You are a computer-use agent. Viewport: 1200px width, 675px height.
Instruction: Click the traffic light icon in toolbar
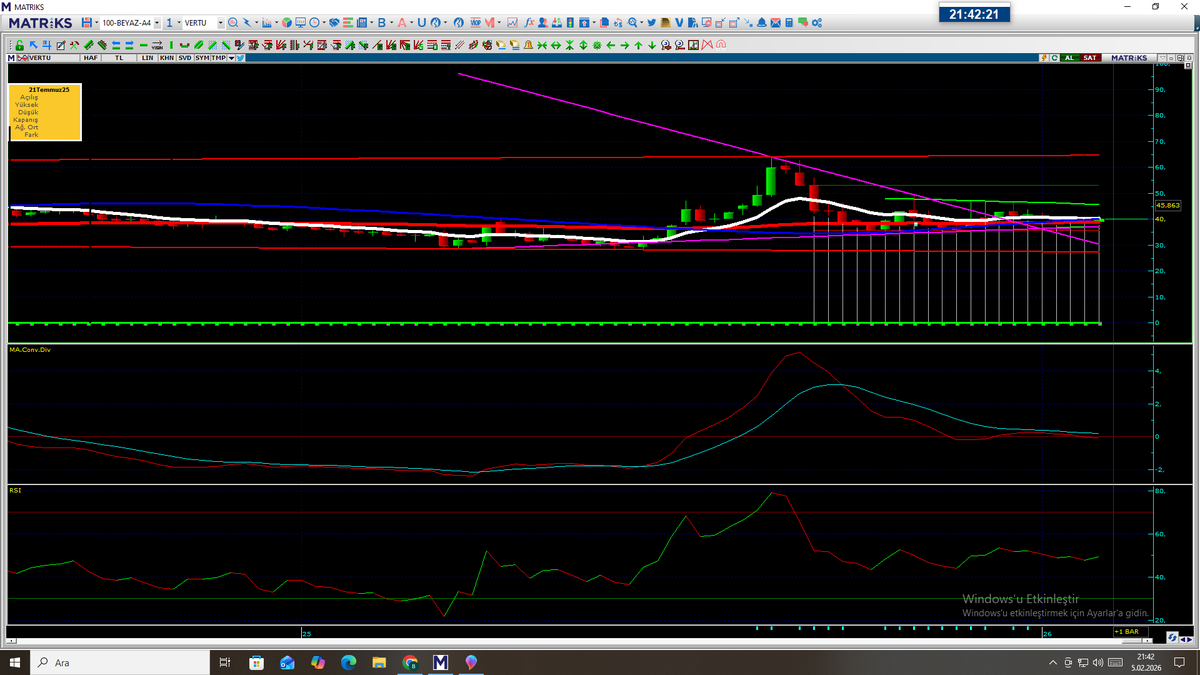tap(570, 22)
